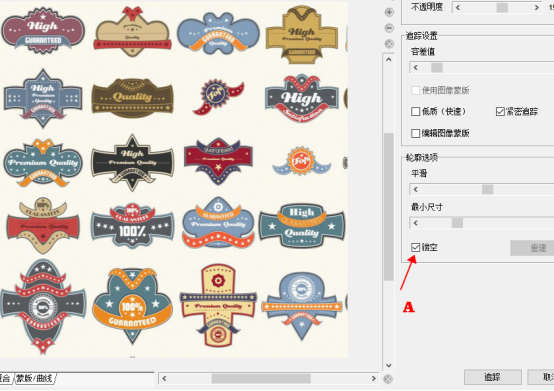Click the preview vertical scrollbar up arrow
The height and width of the screenshot is (391, 554).
click(x=389, y=59)
